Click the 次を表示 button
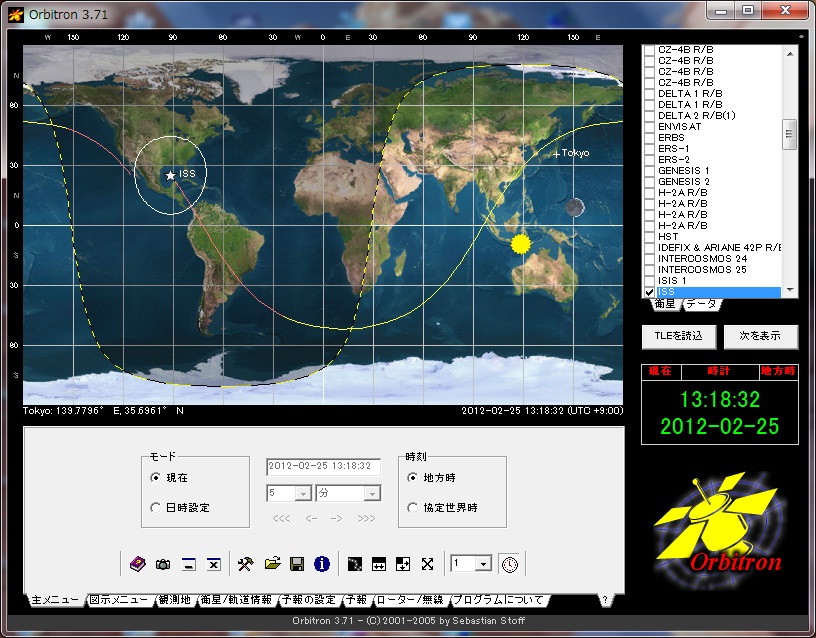816x638 pixels. [x=760, y=336]
